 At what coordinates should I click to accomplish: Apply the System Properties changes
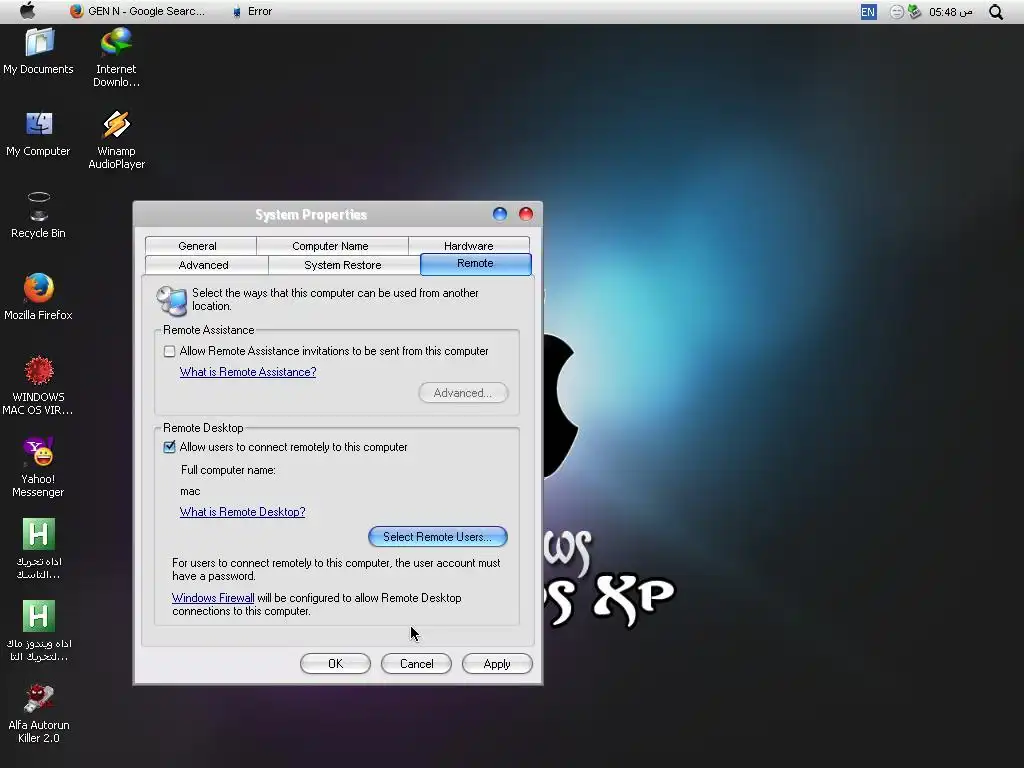497,664
